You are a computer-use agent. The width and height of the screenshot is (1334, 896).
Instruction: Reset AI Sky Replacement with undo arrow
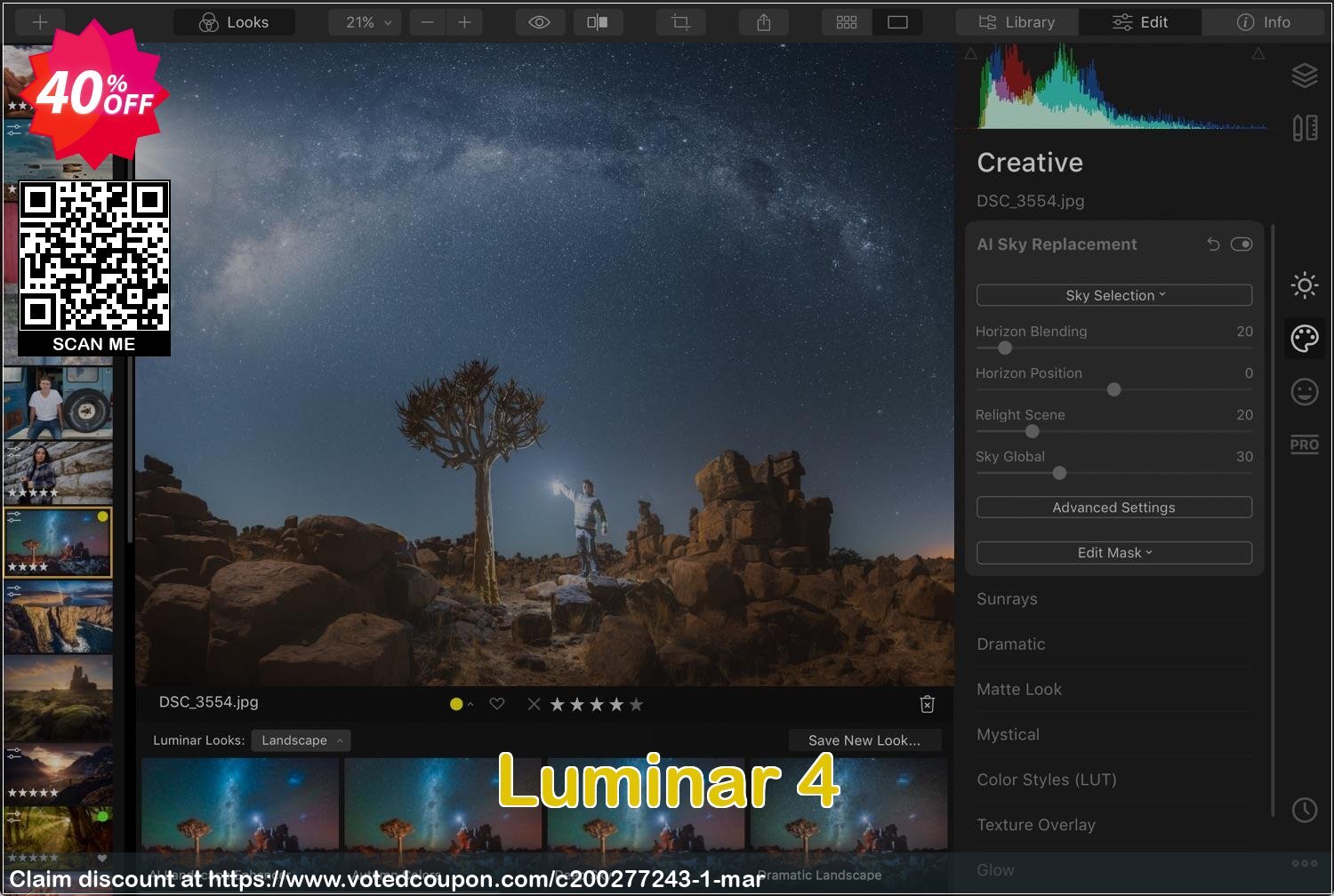point(1213,244)
